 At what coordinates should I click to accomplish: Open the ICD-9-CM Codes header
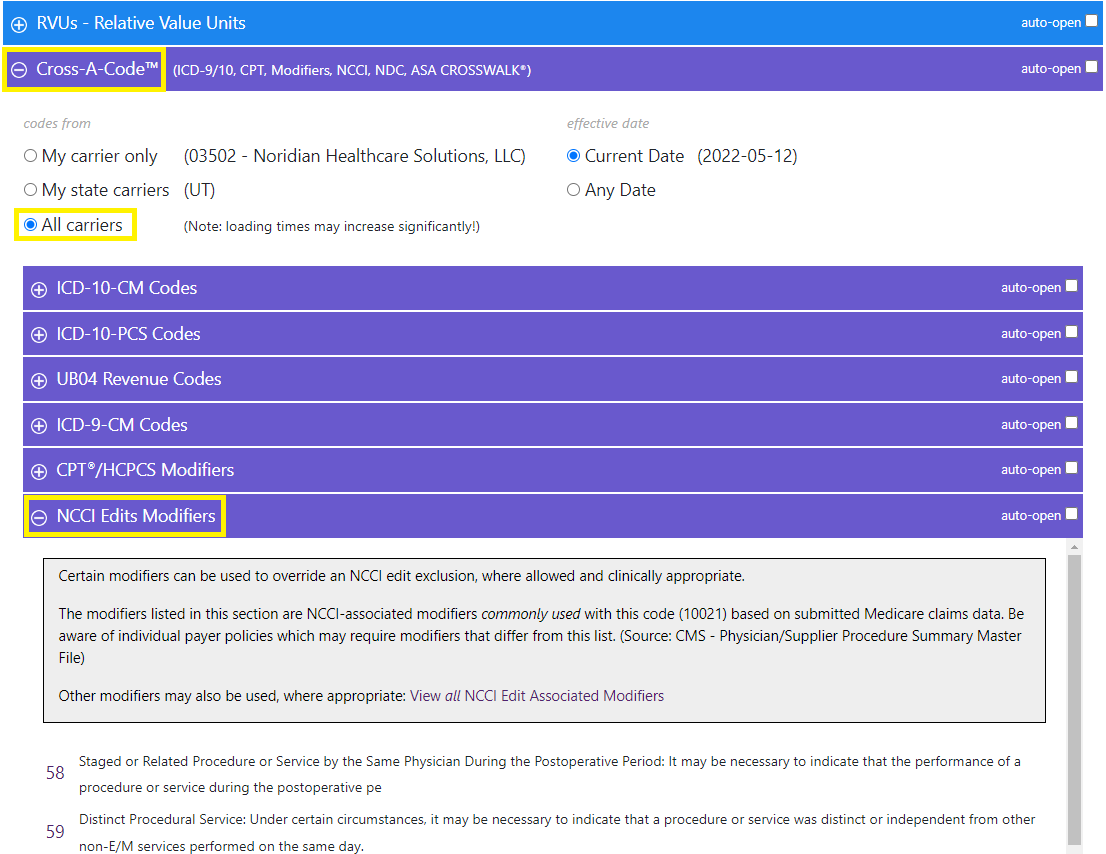click(x=553, y=425)
